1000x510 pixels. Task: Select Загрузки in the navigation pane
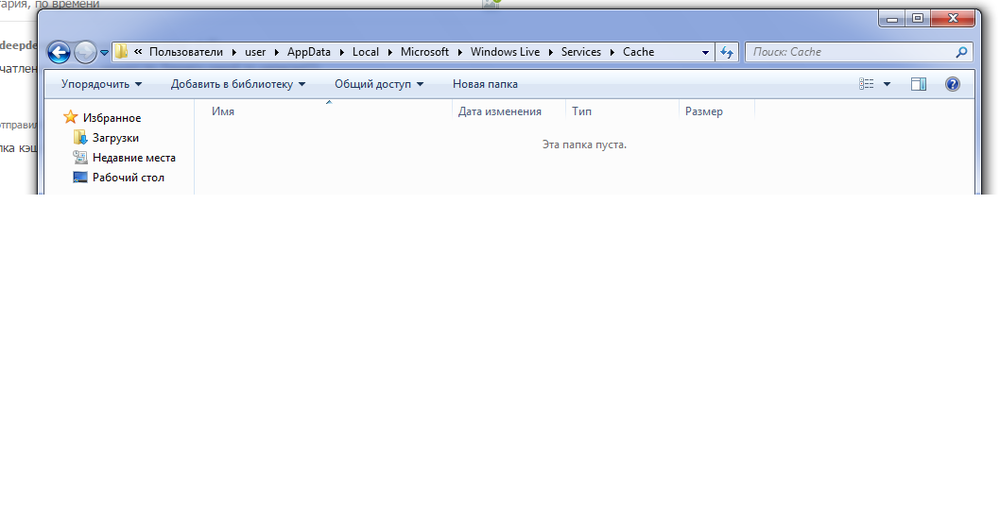pyautogui.click(x=115, y=138)
